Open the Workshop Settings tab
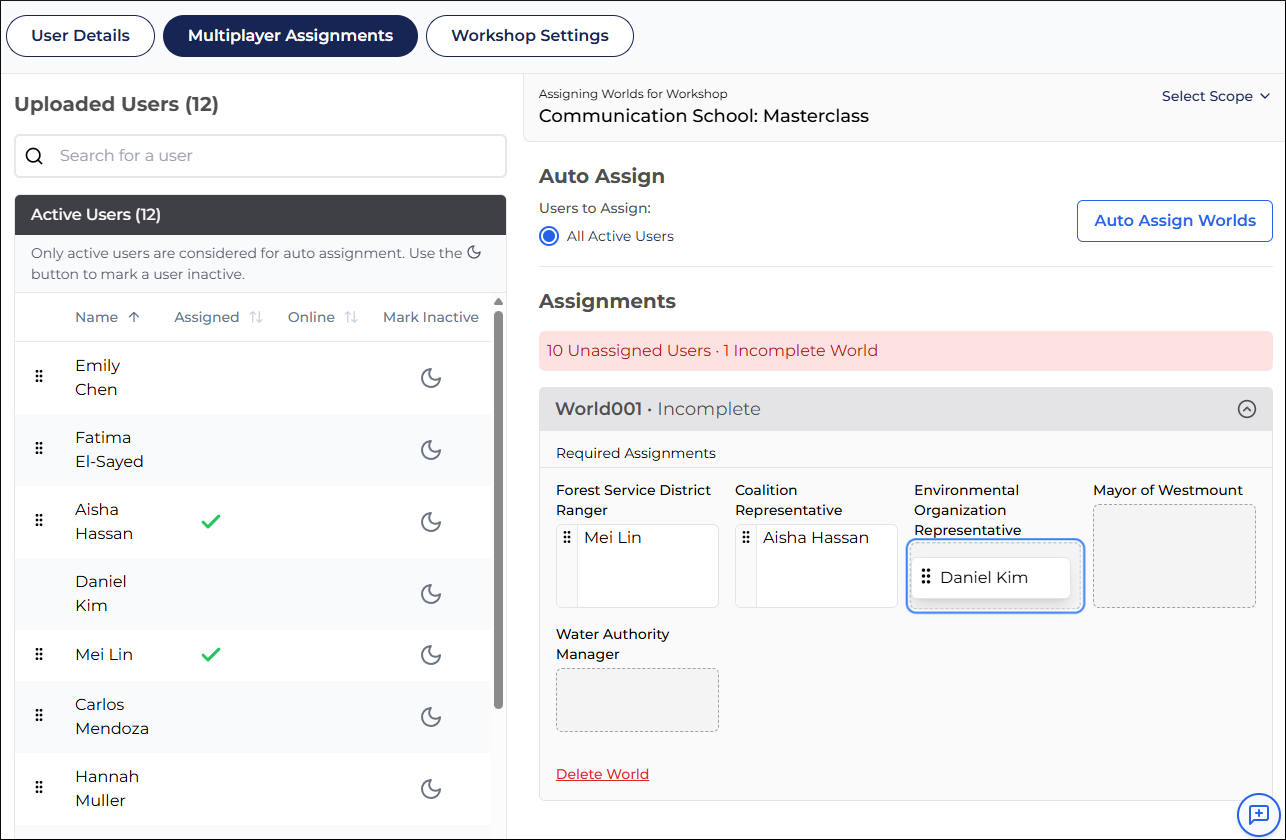The image size is (1286, 840). pos(530,36)
